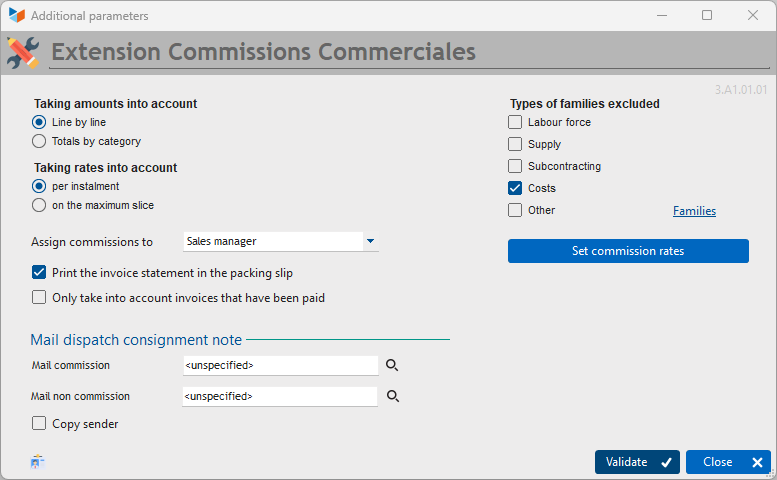The width and height of the screenshot is (777, 480).
Task: Click the small user icon at bottom left
Action: click(37, 462)
